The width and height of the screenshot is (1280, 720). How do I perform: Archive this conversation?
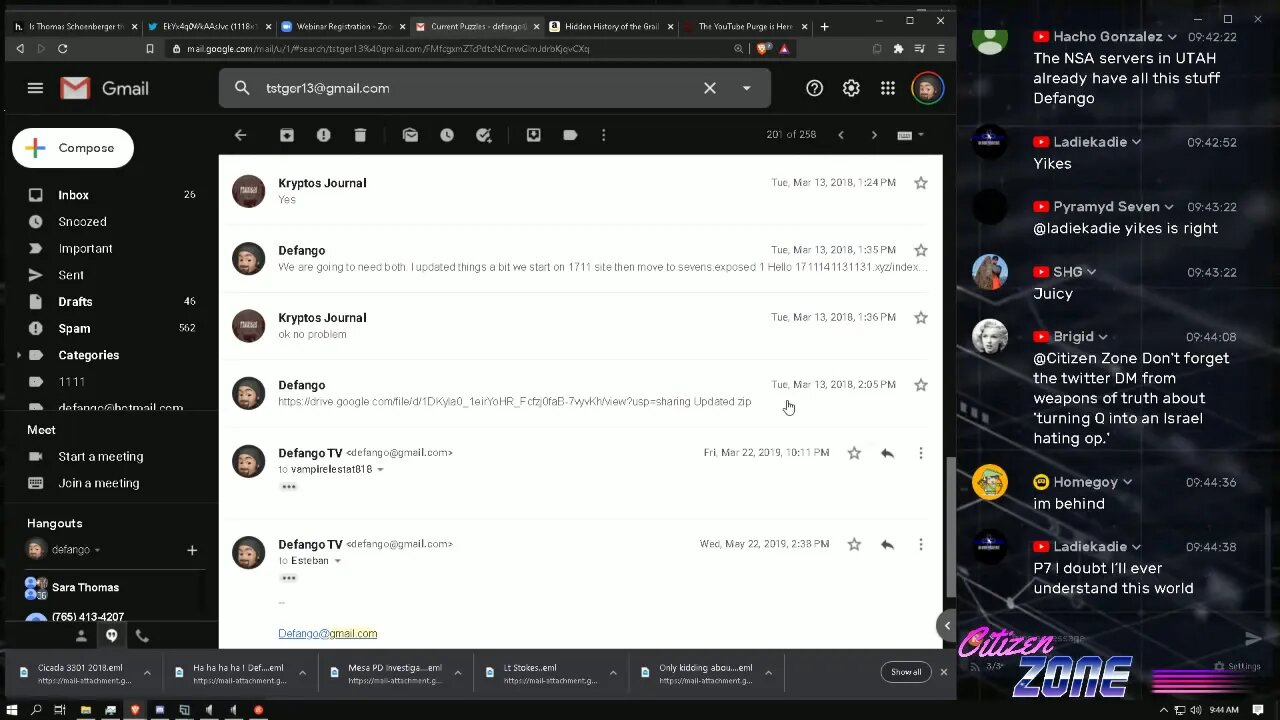[287, 135]
